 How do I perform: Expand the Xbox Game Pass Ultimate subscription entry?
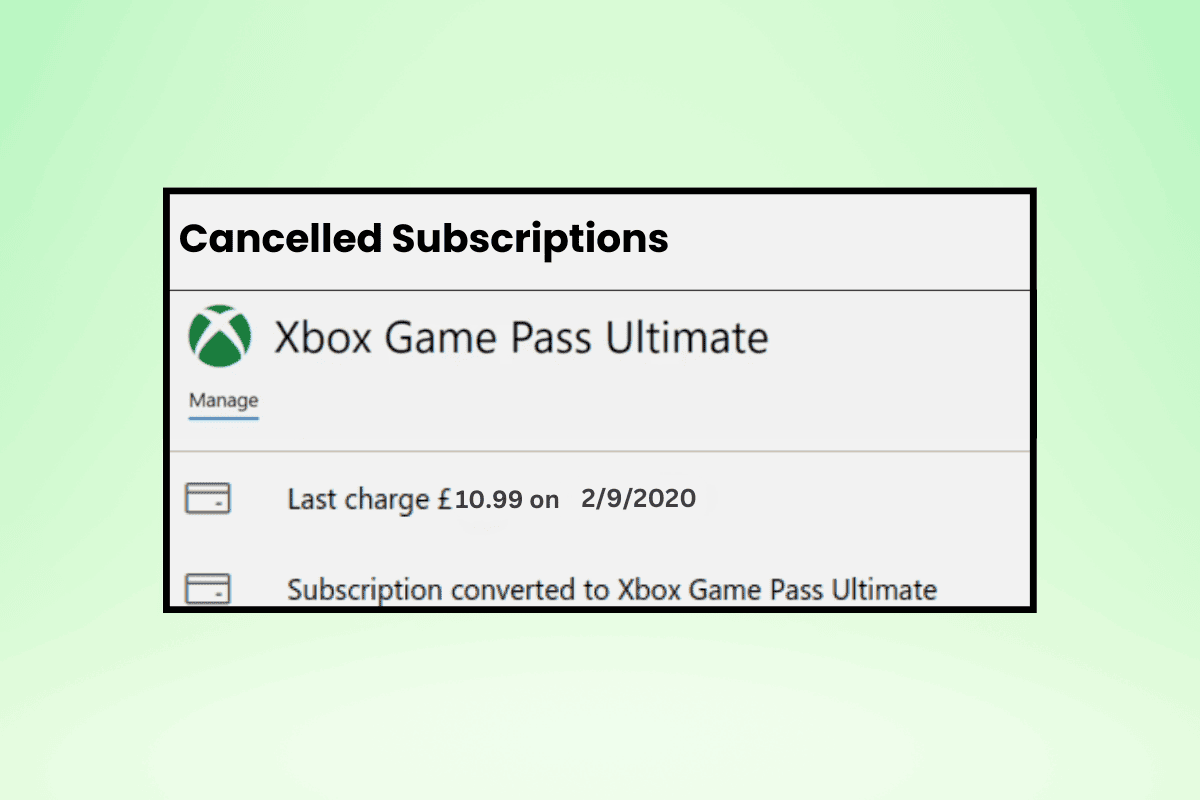click(518, 337)
